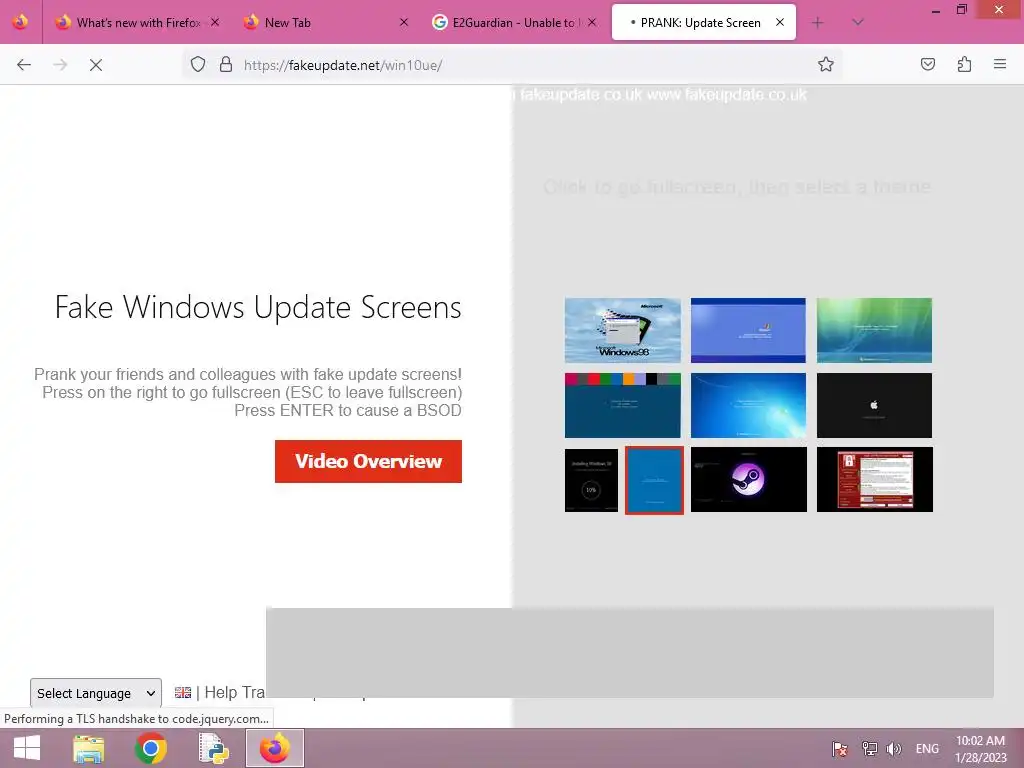Image resolution: width=1024 pixels, height=768 pixels.
Task: Click the ENG language indicator
Action: pos(927,748)
